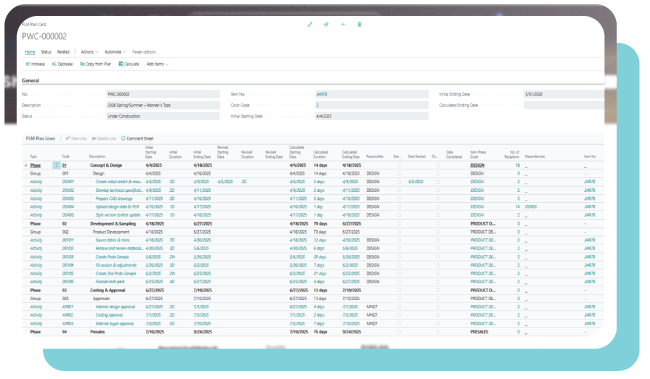This screenshot has width=650, height=379.
Task: Expand the Automate menu
Action: point(115,52)
